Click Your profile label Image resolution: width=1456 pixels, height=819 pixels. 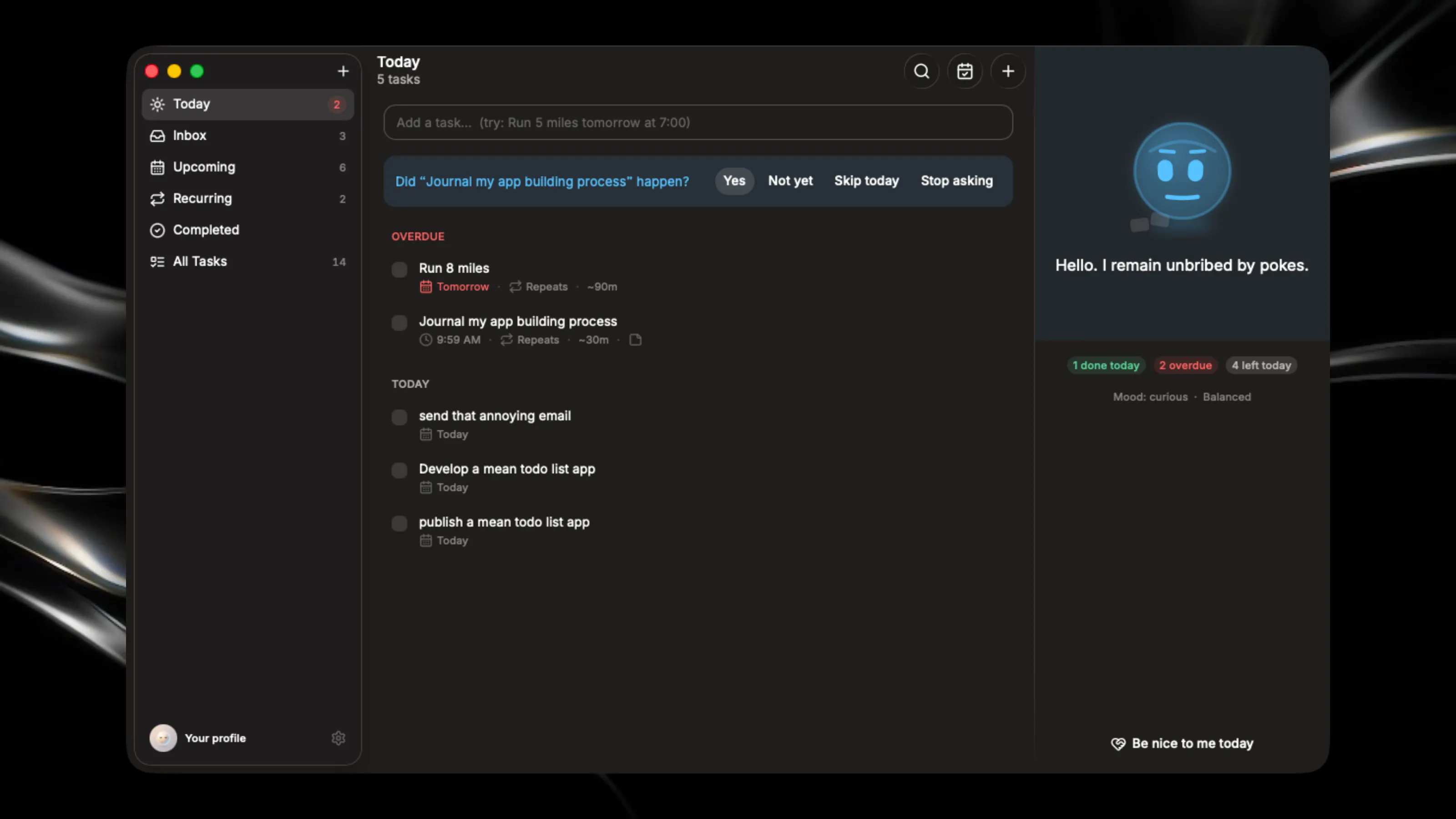tap(215, 738)
